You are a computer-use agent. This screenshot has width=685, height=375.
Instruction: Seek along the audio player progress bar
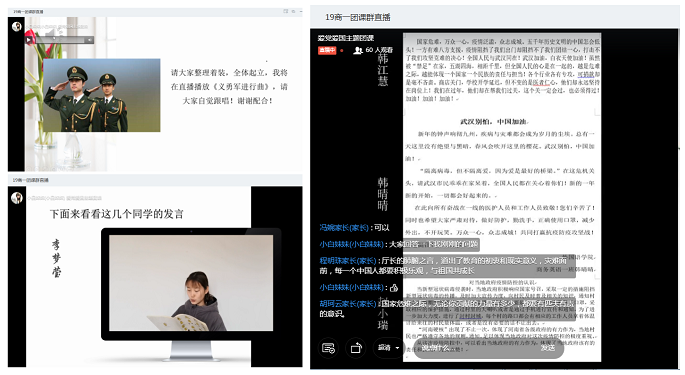[59, 40]
